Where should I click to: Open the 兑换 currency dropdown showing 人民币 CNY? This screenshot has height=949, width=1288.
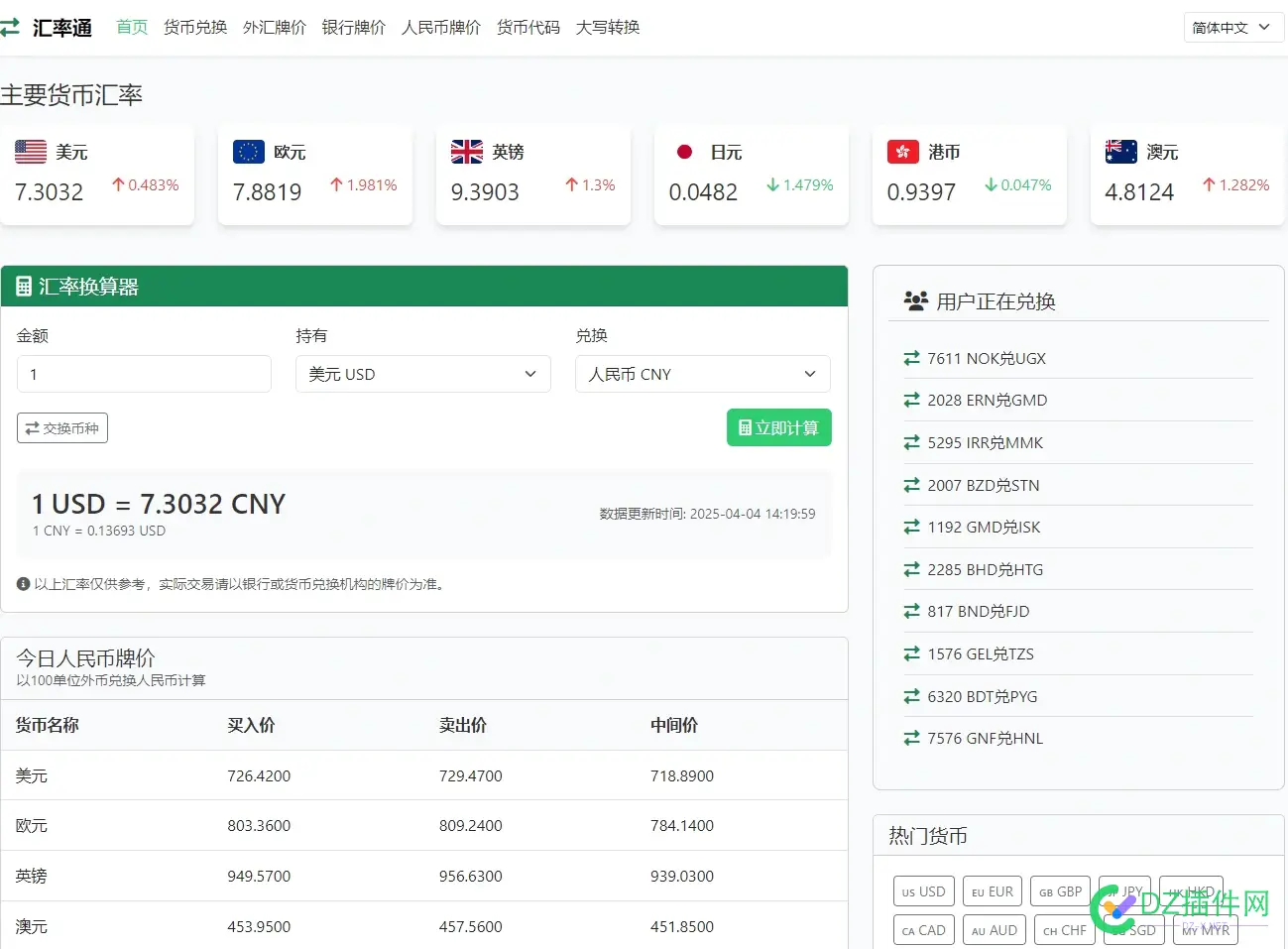(702, 374)
